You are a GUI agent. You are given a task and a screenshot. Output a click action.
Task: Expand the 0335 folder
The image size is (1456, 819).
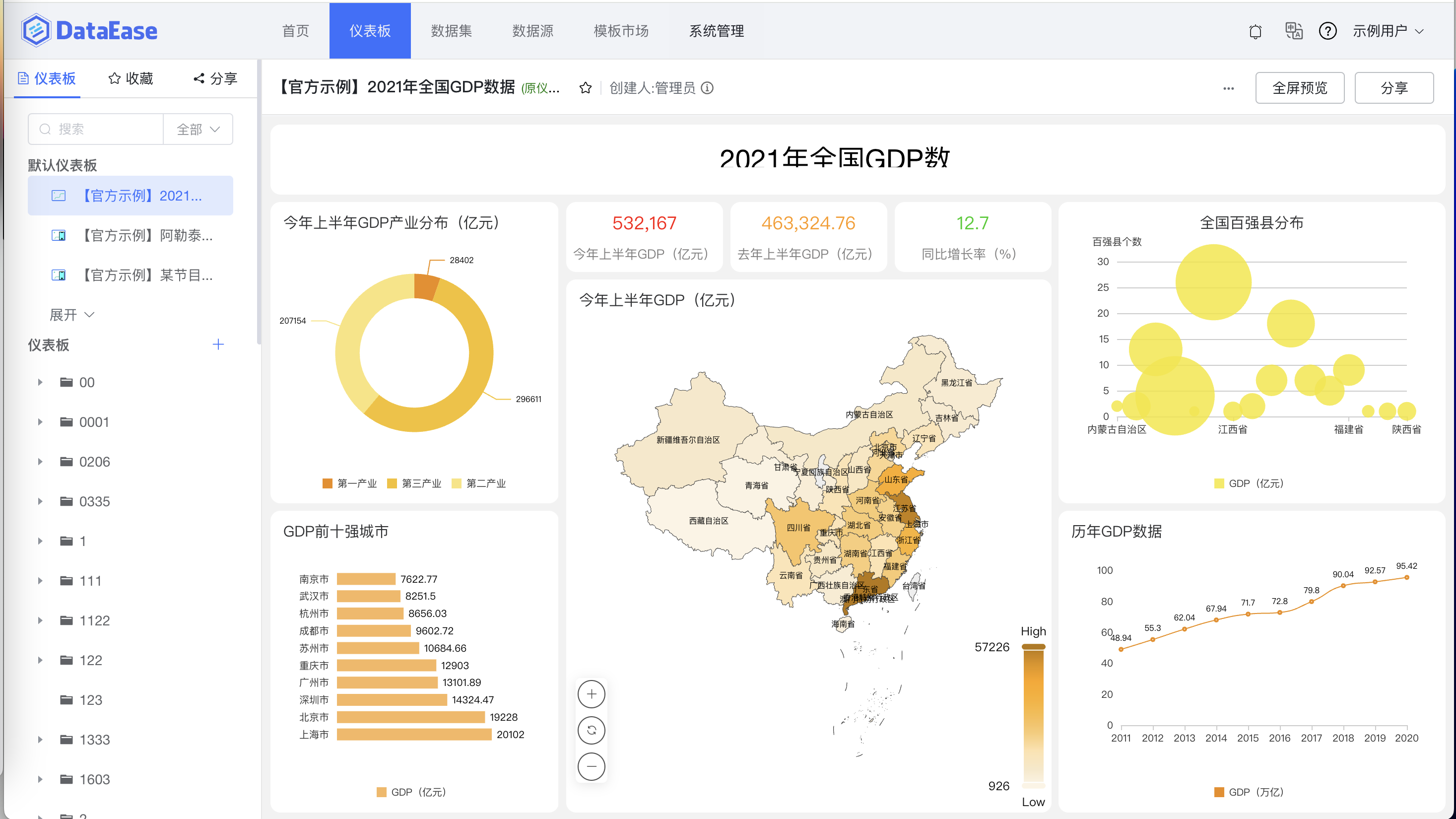coord(40,501)
